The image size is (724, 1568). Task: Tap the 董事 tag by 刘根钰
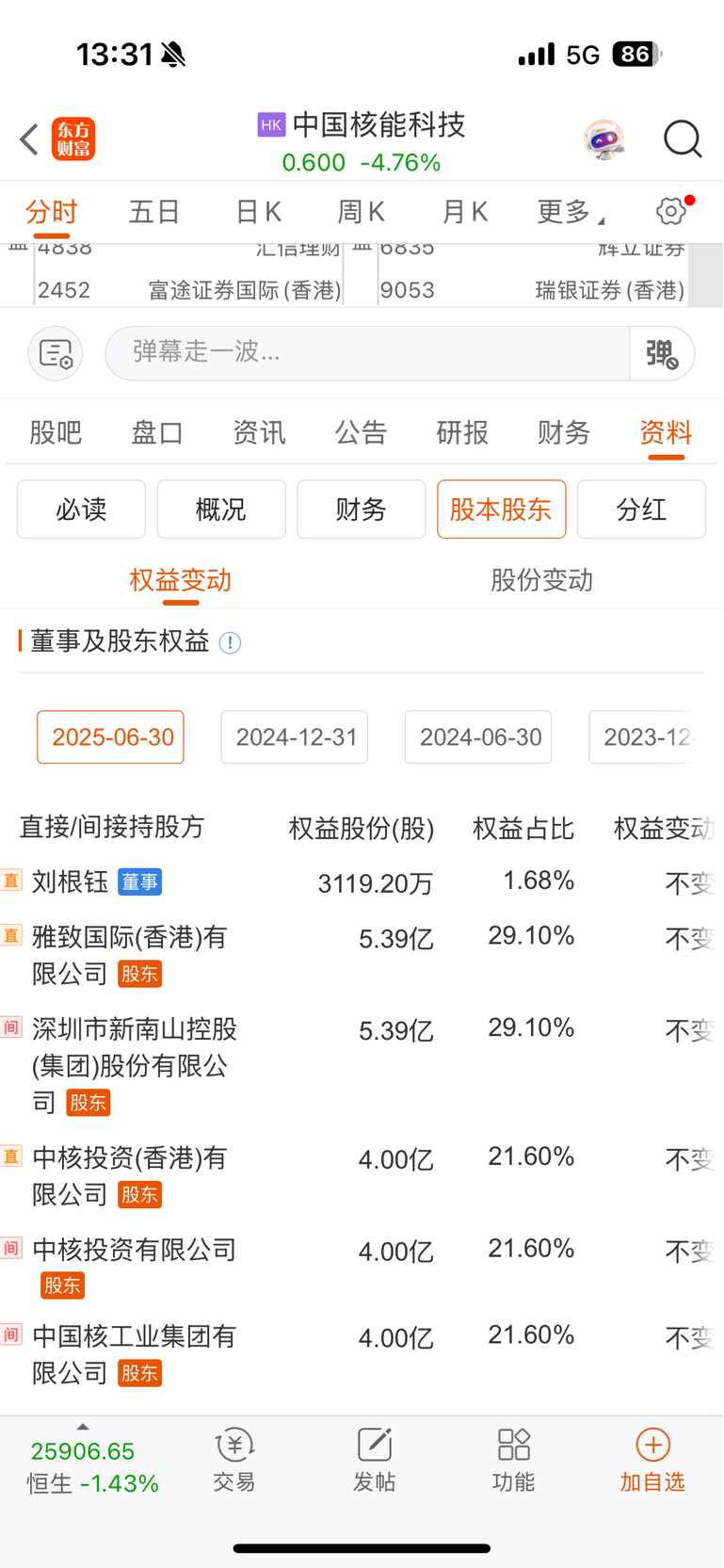139,881
